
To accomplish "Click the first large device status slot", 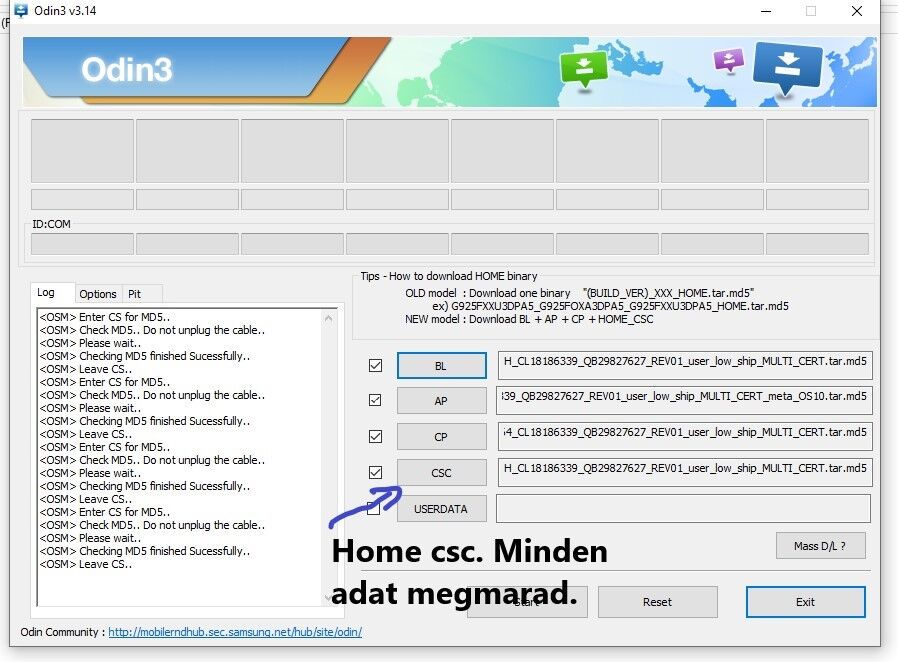I will pyautogui.click(x=82, y=151).
